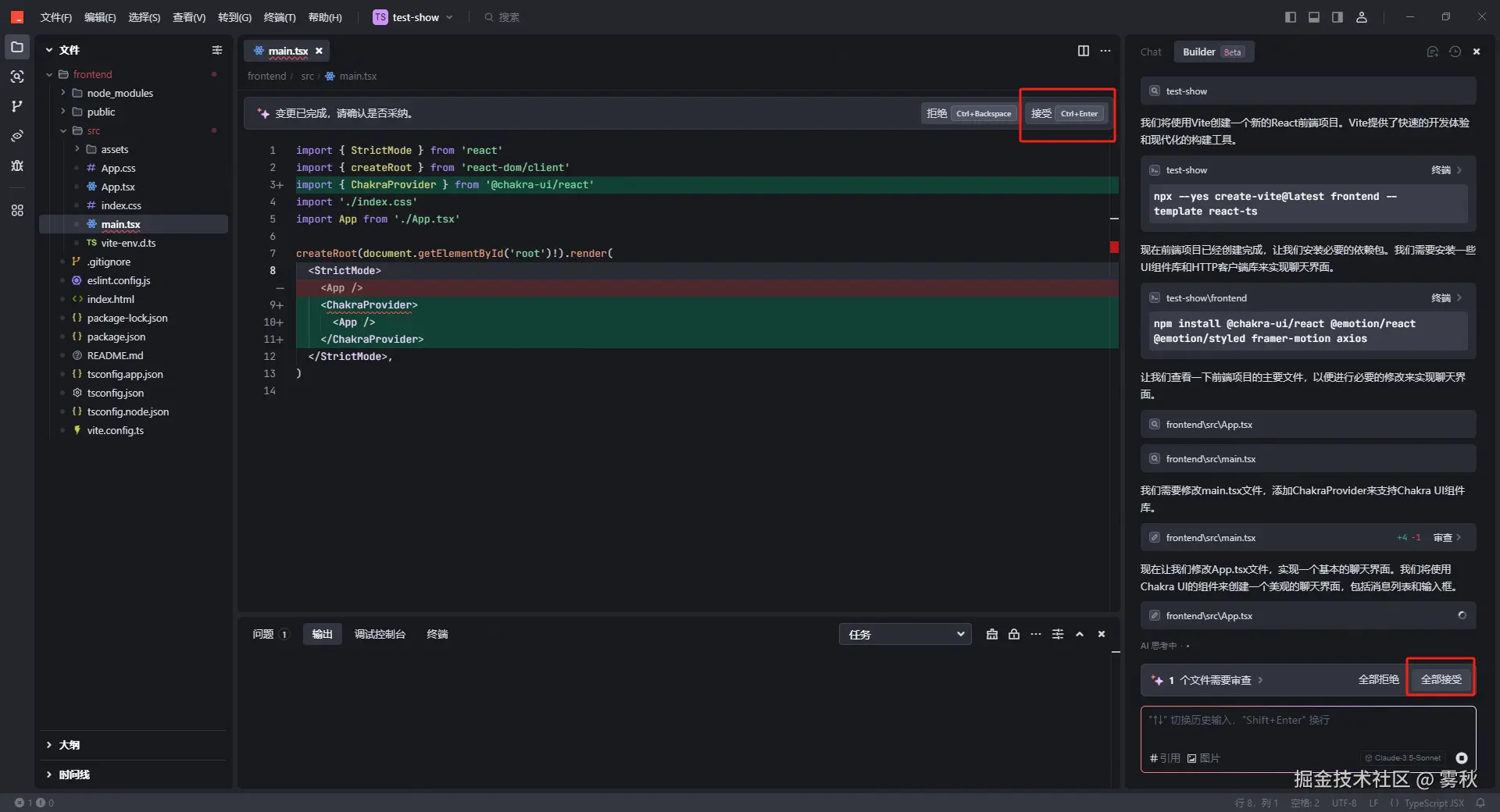Open the 终端(T) menu
Screen dimensions: 1500x812
click(279, 17)
